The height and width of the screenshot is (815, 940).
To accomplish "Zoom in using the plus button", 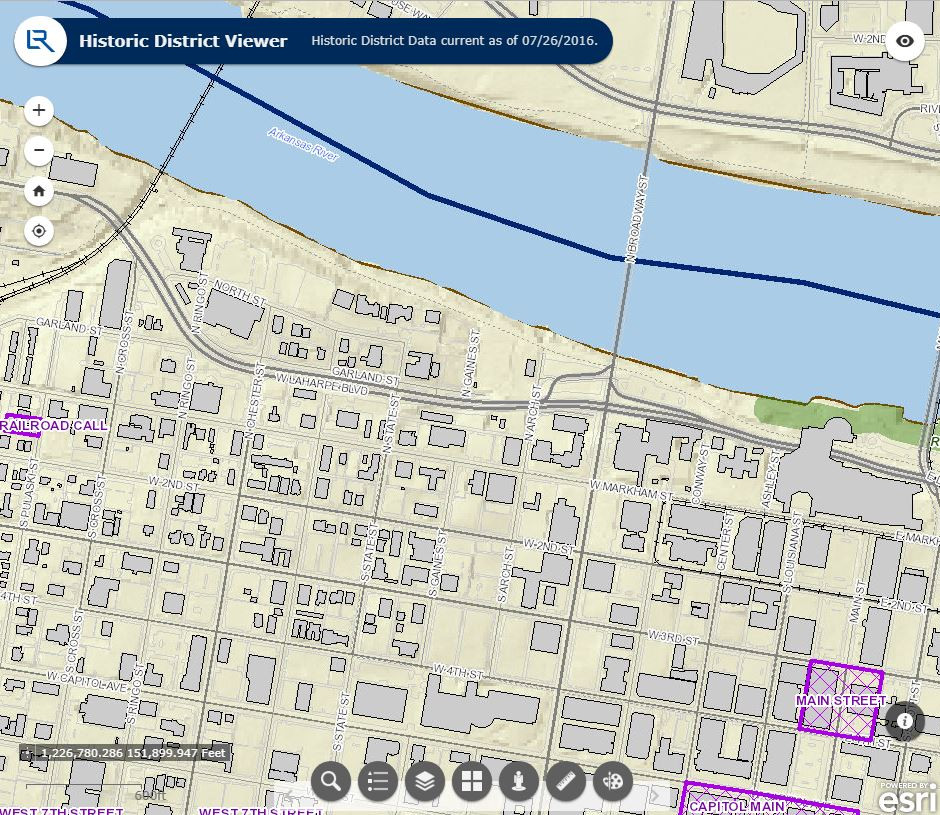I will tap(38, 110).
